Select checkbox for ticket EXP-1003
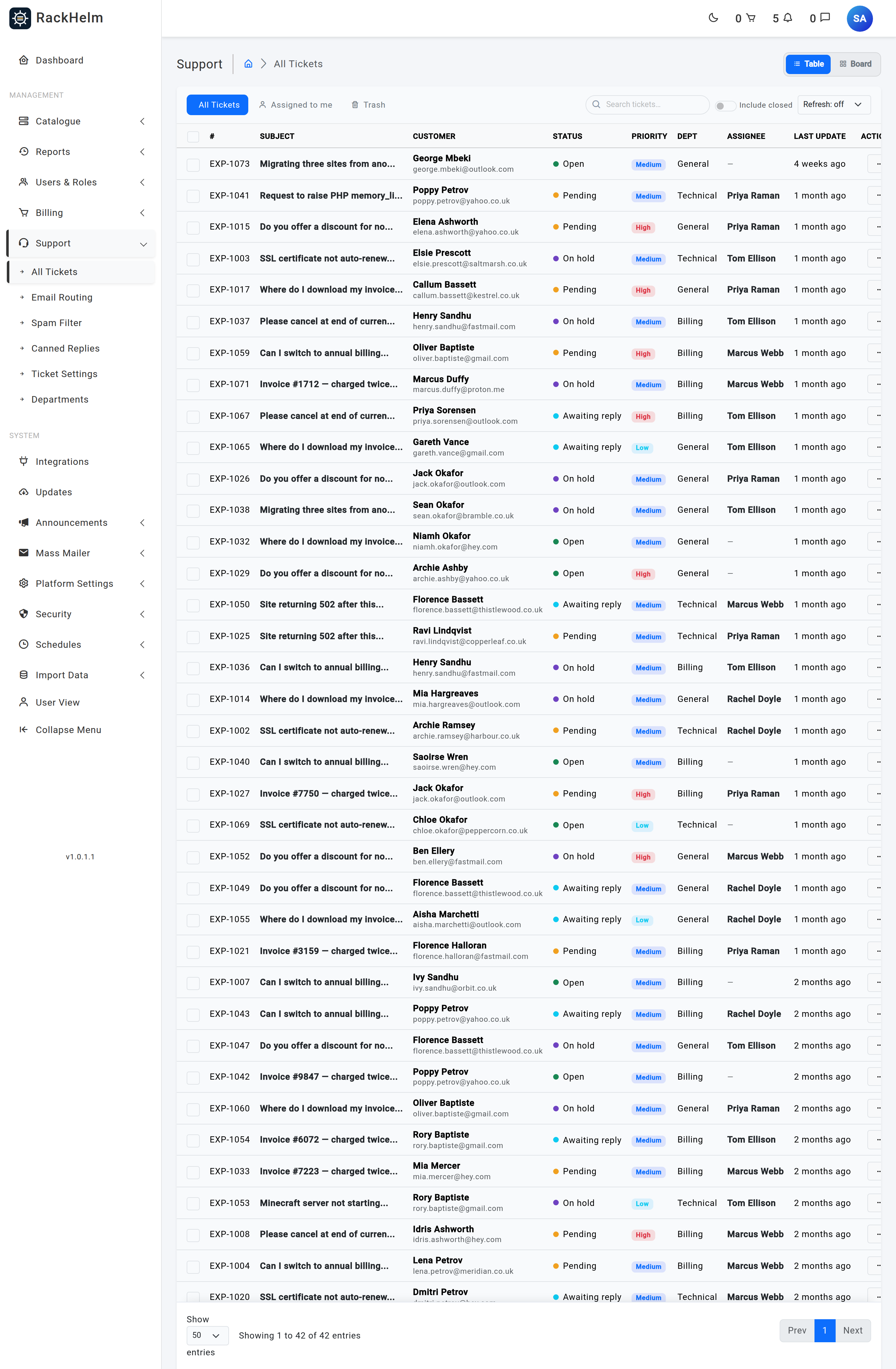Viewport: 896px width, 1369px height. pos(193,259)
